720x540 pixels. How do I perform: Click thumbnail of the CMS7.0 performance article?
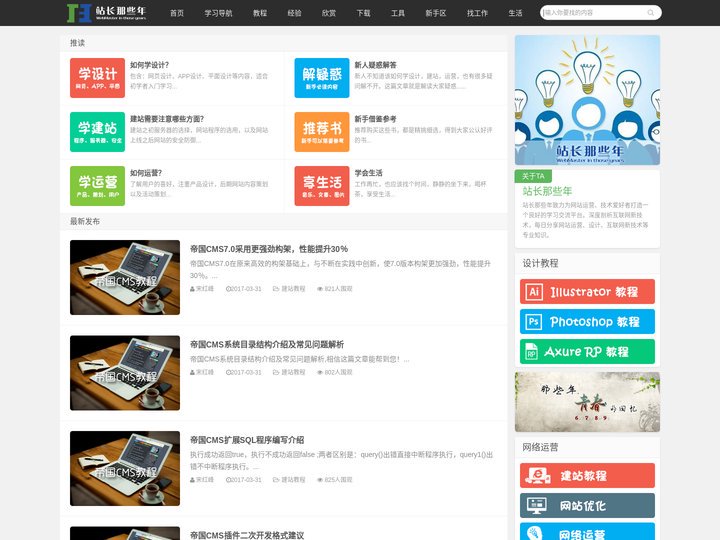pos(125,277)
